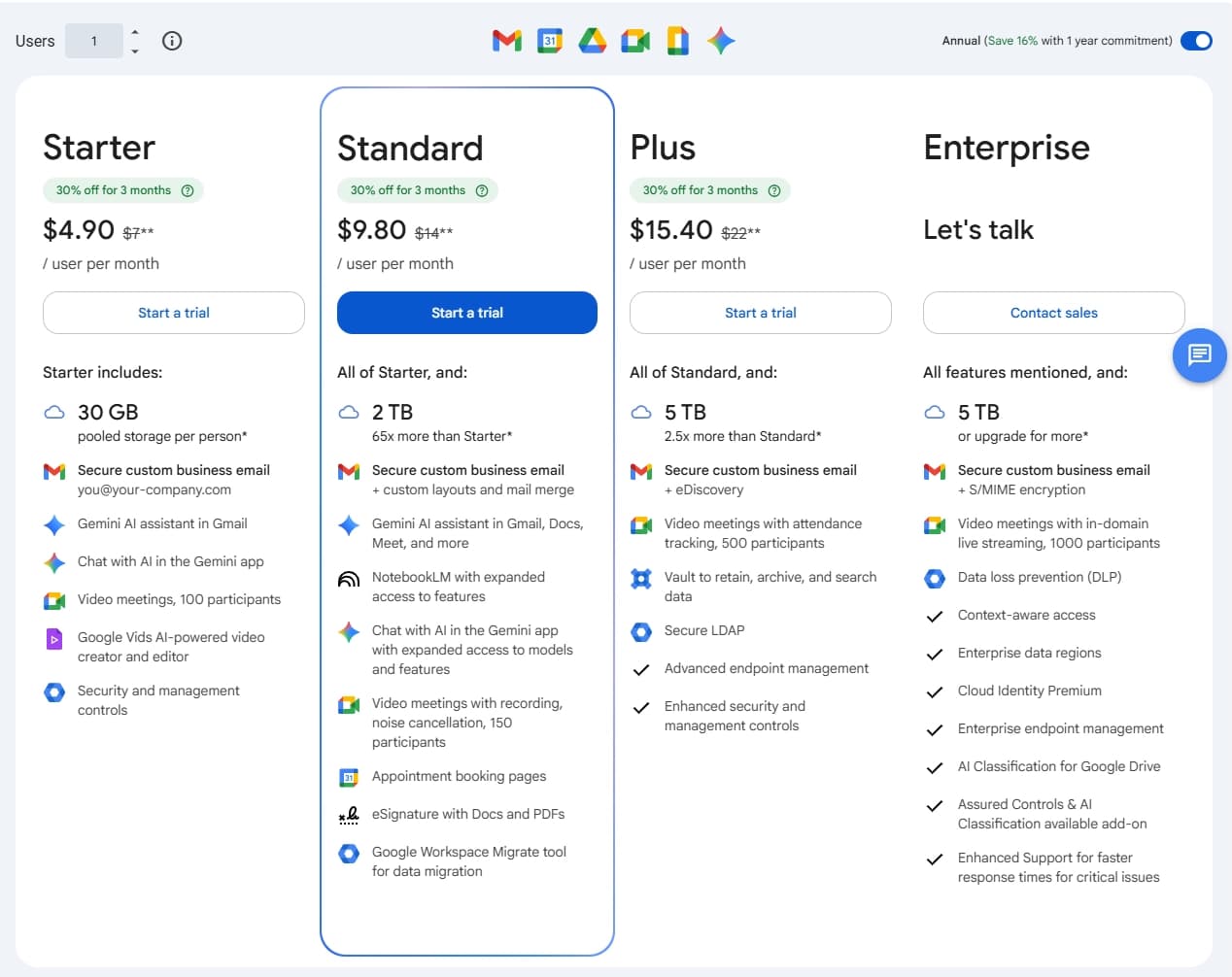Screen dimensions: 1232x977
Task: Click the 'Plus' plan heading
Action: click(663, 148)
